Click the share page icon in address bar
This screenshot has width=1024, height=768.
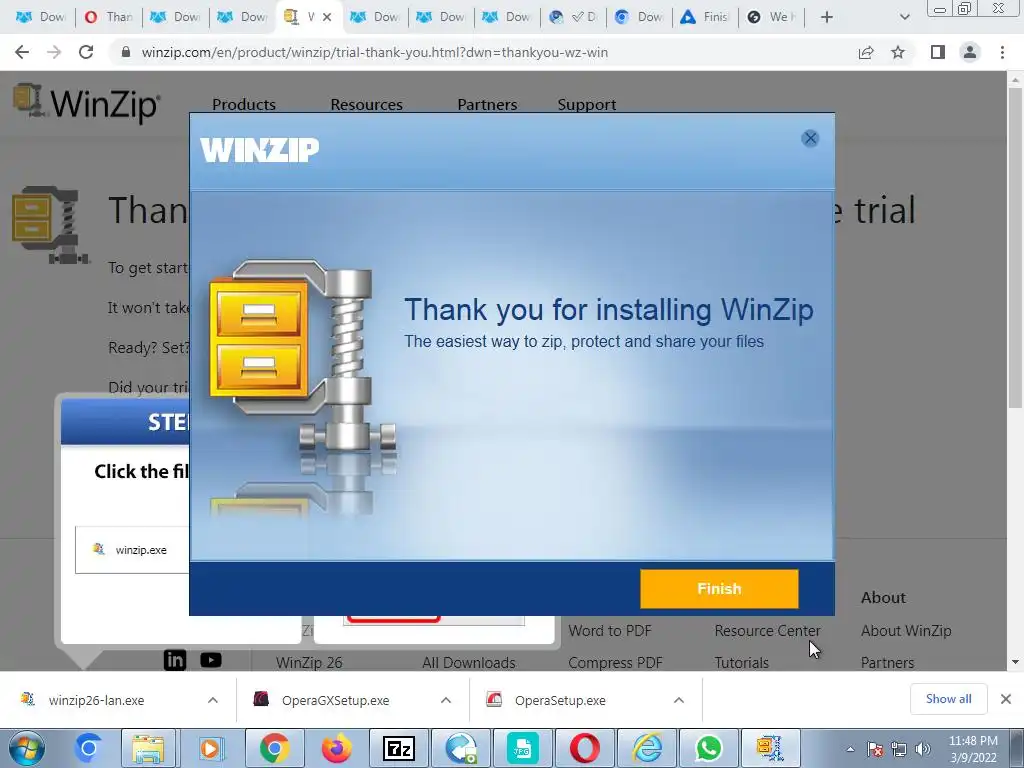click(x=866, y=52)
